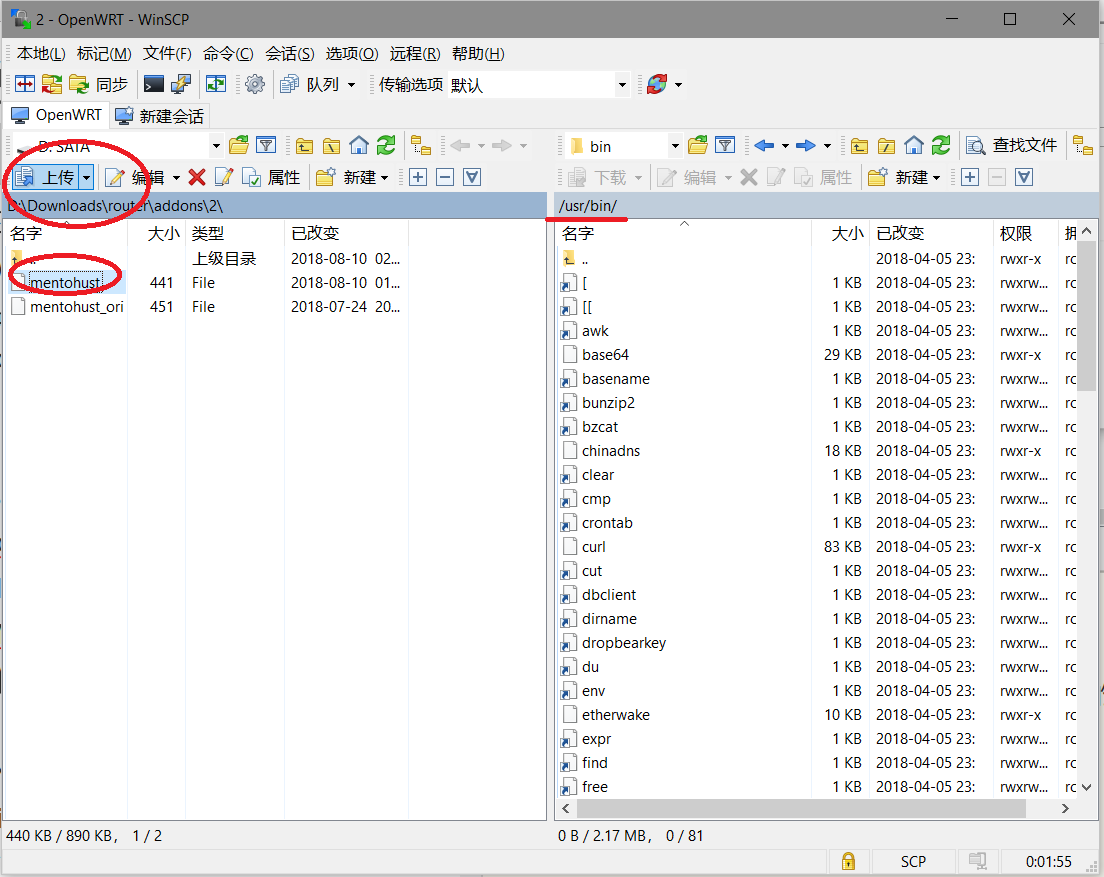The image size is (1104, 877).
Task: Click the red delete X in local panel
Action: coord(197,177)
